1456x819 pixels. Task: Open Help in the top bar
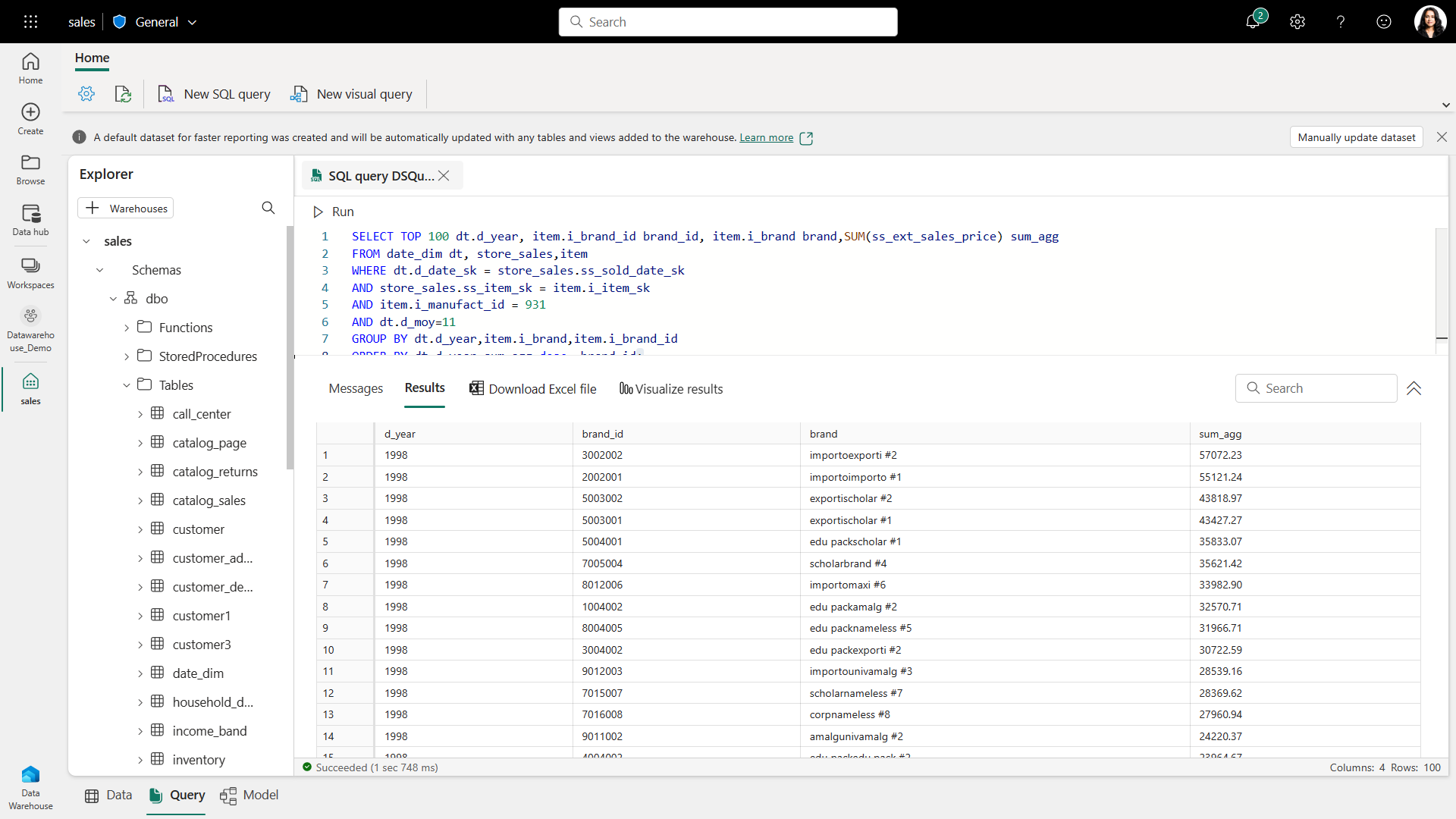tap(1340, 21)
